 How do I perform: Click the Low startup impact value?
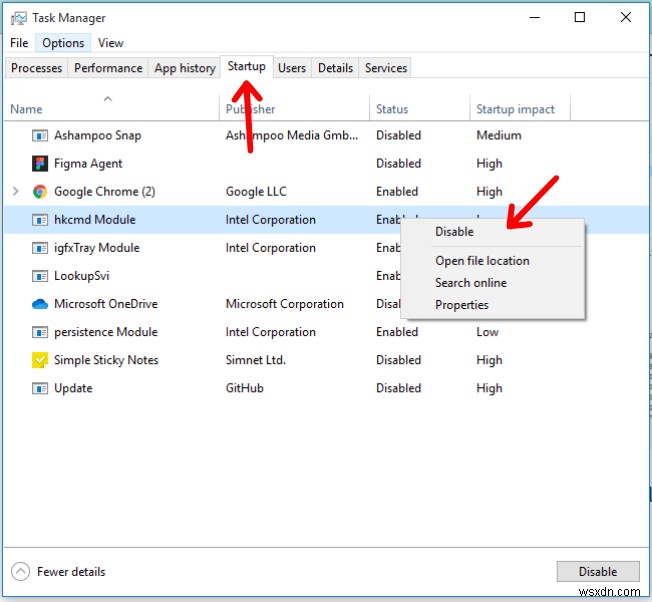[x=487, y=332]
